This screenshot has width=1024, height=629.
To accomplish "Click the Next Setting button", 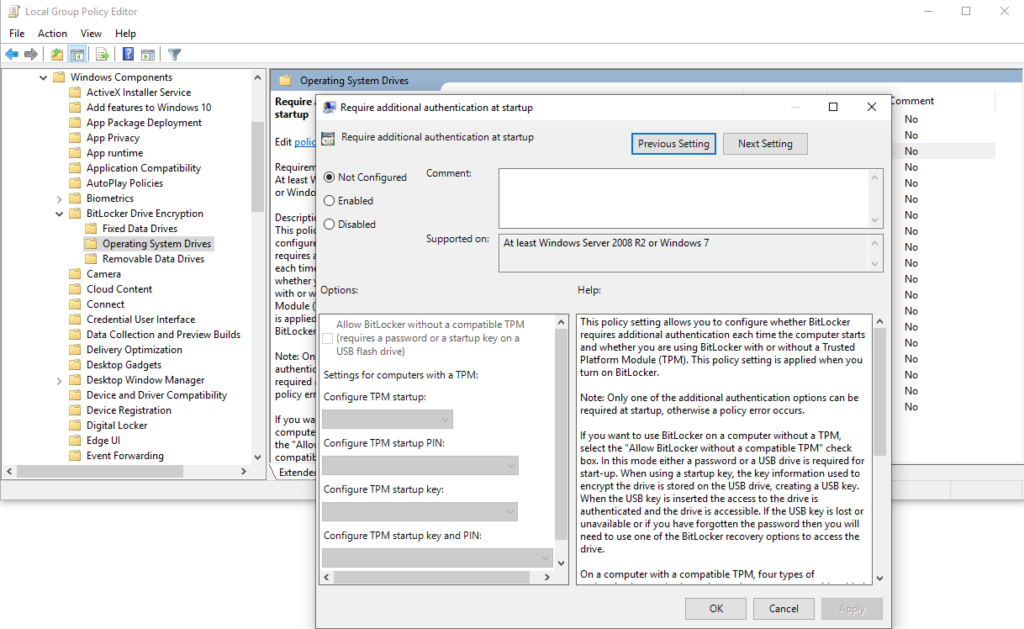I will pos(765,143).
